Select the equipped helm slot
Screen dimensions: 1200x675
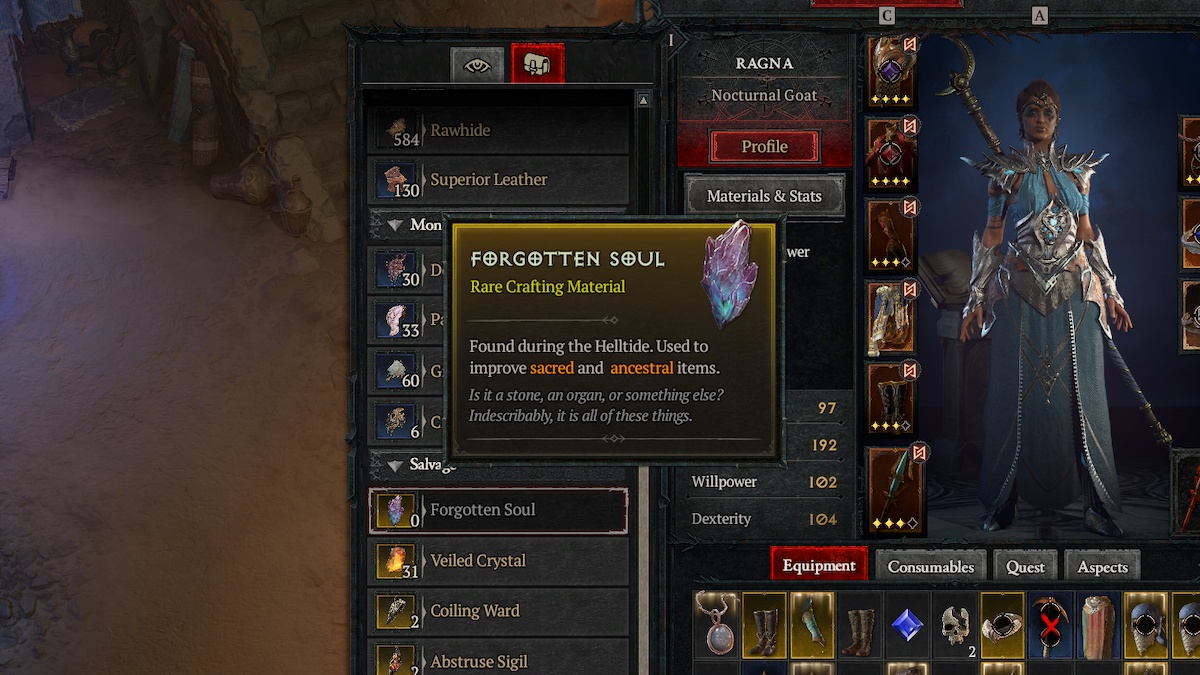pyautogui.click(x=891, y=72)
